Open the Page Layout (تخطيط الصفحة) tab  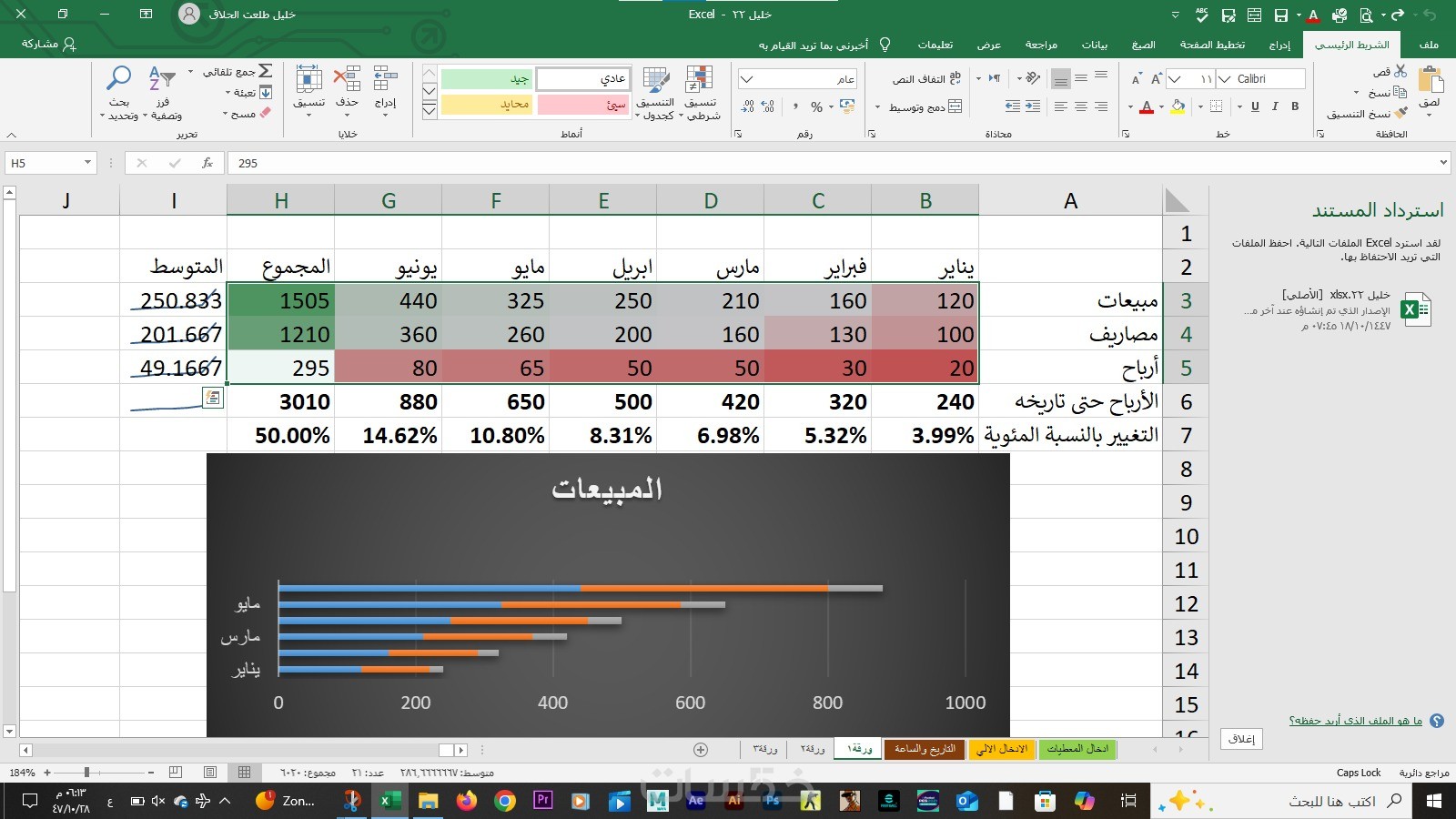(1212, 44)
